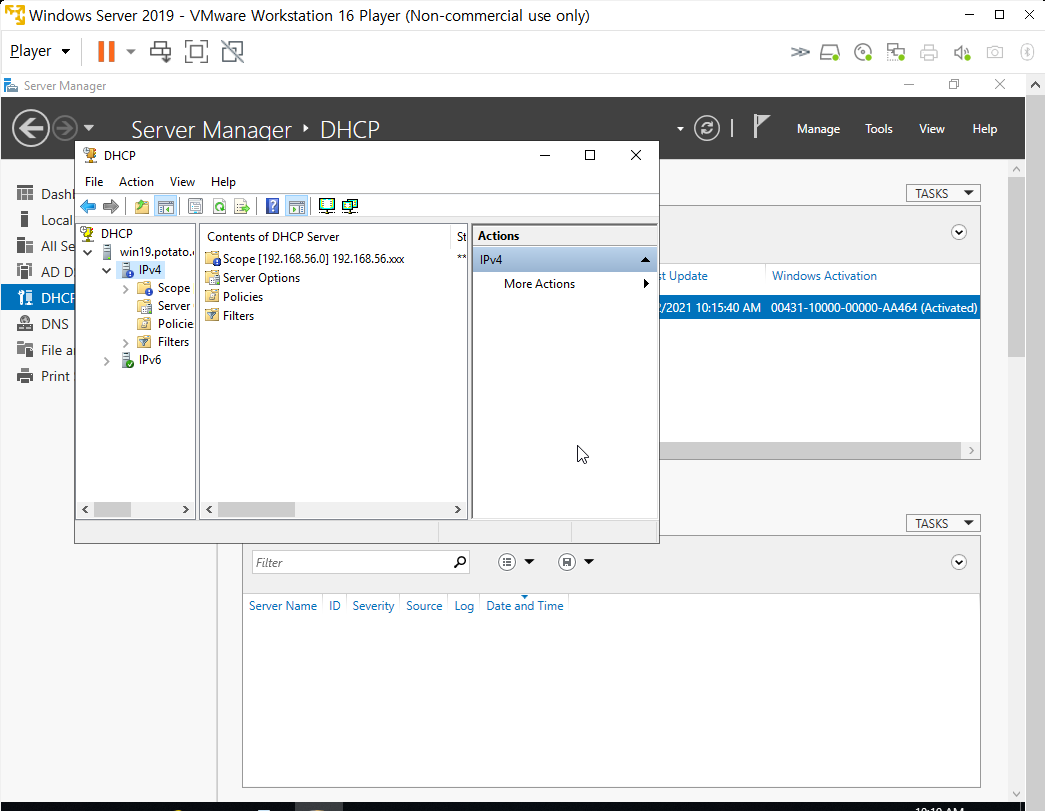1045x811 pixels.
Task: Sort events by Severity column
Action: (373, 606)
